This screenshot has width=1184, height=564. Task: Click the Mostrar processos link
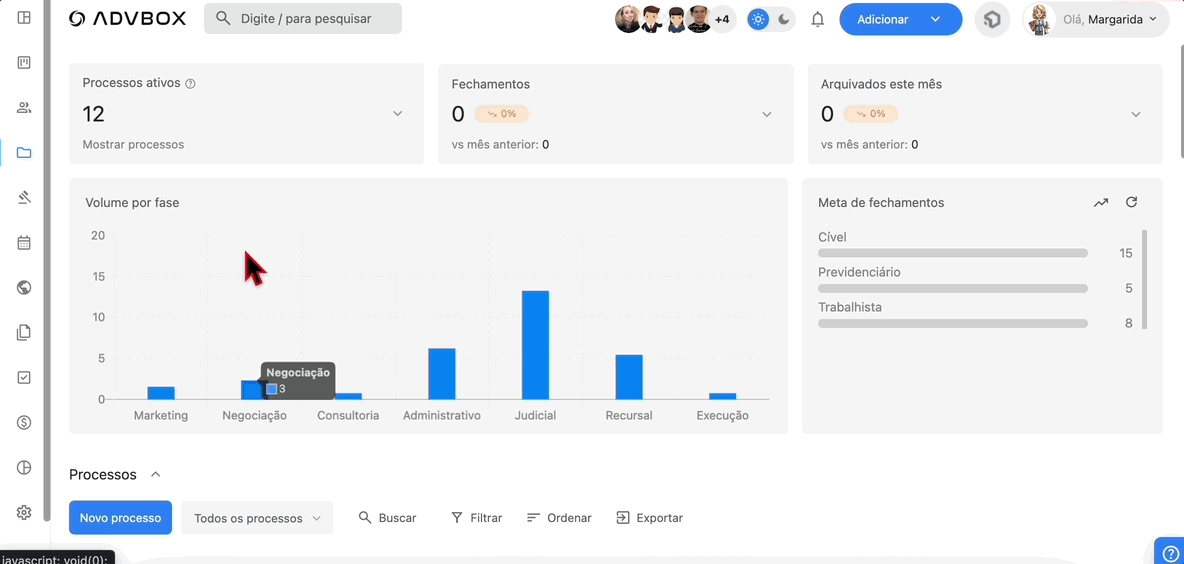pos(133,144)
